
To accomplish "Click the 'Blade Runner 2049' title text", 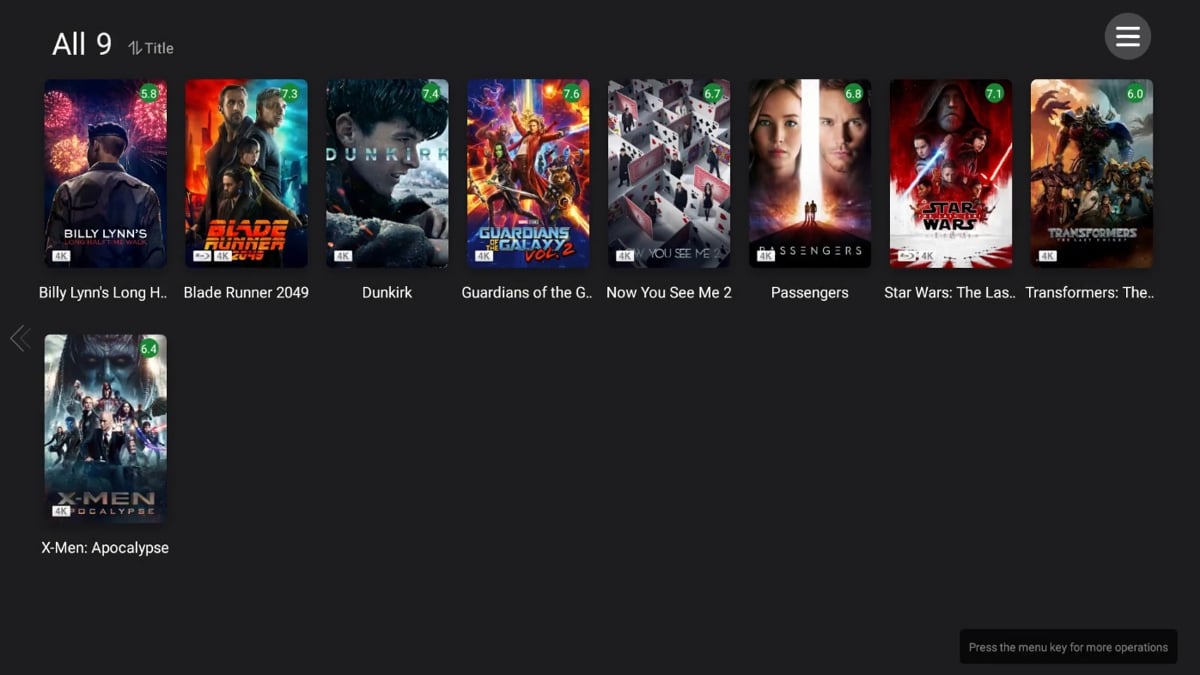I will tap(246, 293).
